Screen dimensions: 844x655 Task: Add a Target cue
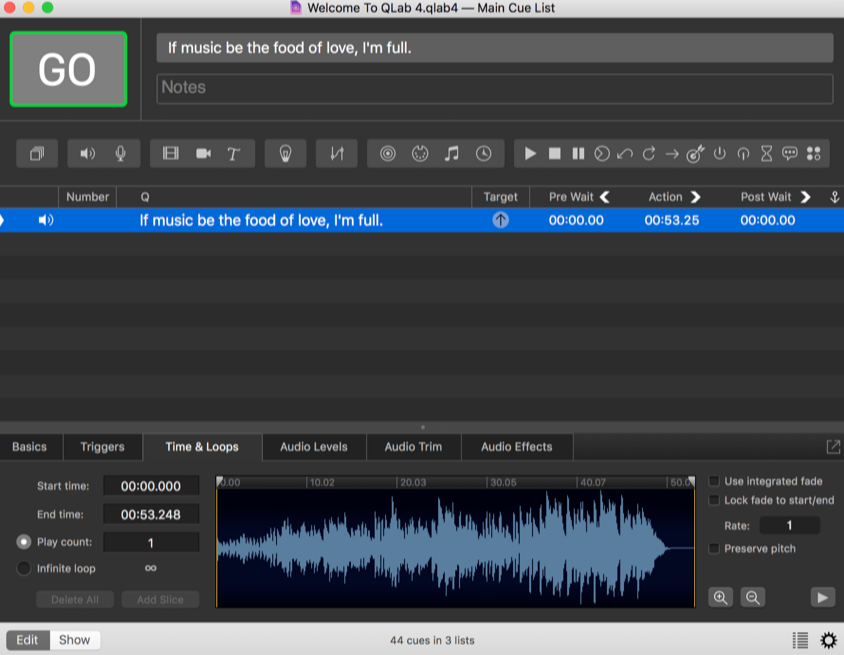695,154
